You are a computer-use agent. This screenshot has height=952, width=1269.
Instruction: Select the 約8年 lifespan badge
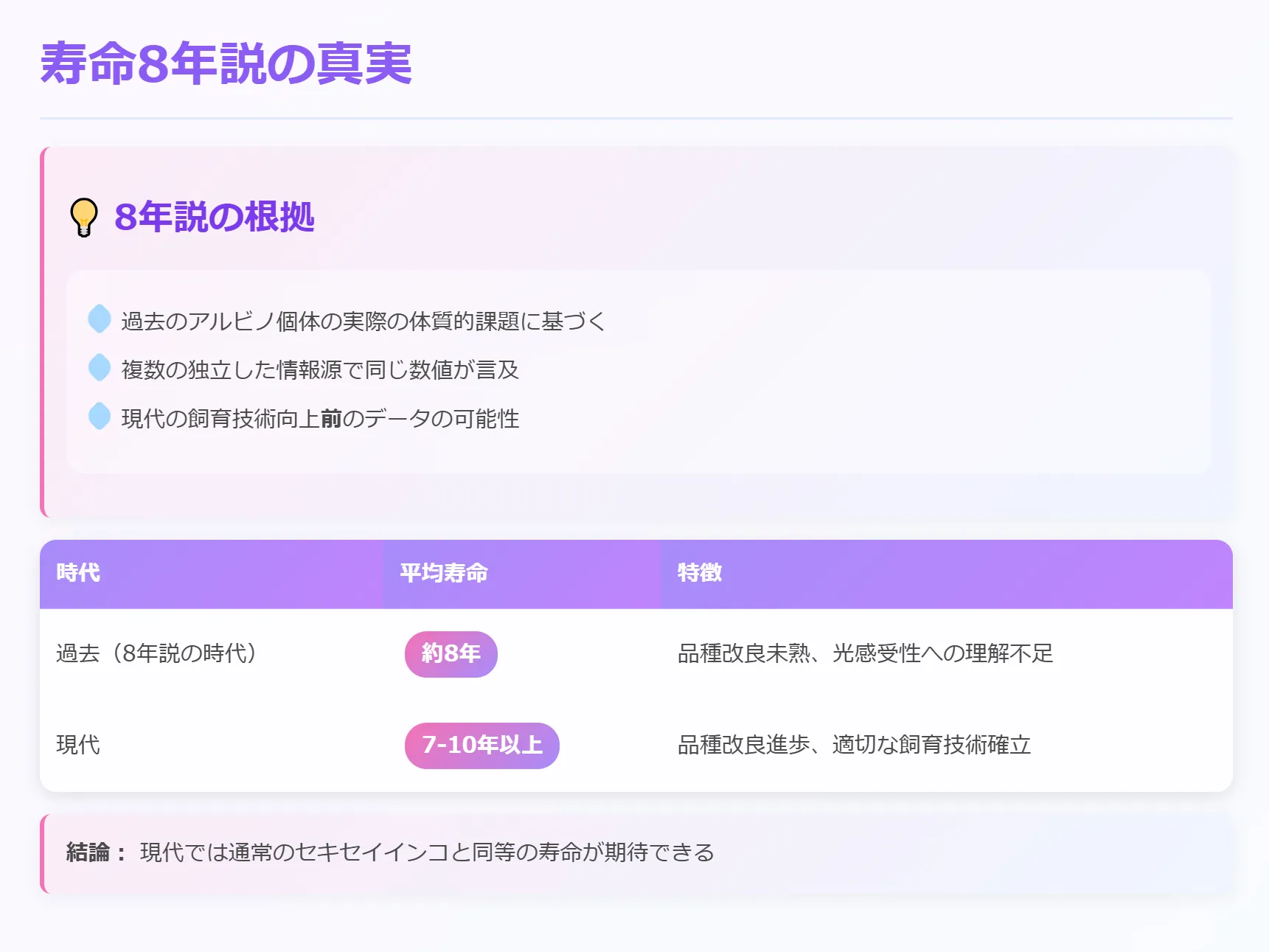[451, 654]
